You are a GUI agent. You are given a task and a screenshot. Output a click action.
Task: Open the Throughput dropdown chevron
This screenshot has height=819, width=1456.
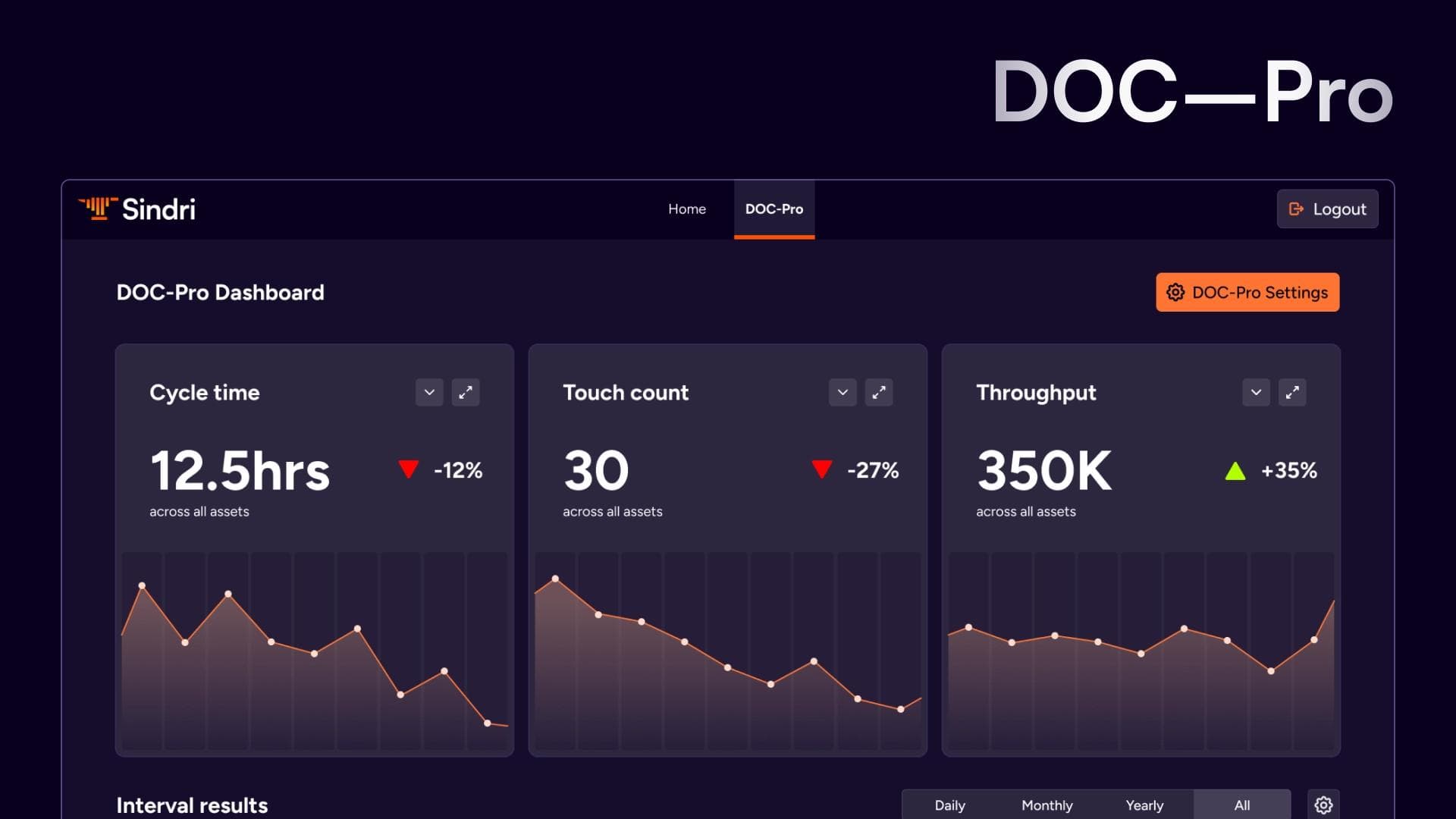click(x=1256, y=392)
